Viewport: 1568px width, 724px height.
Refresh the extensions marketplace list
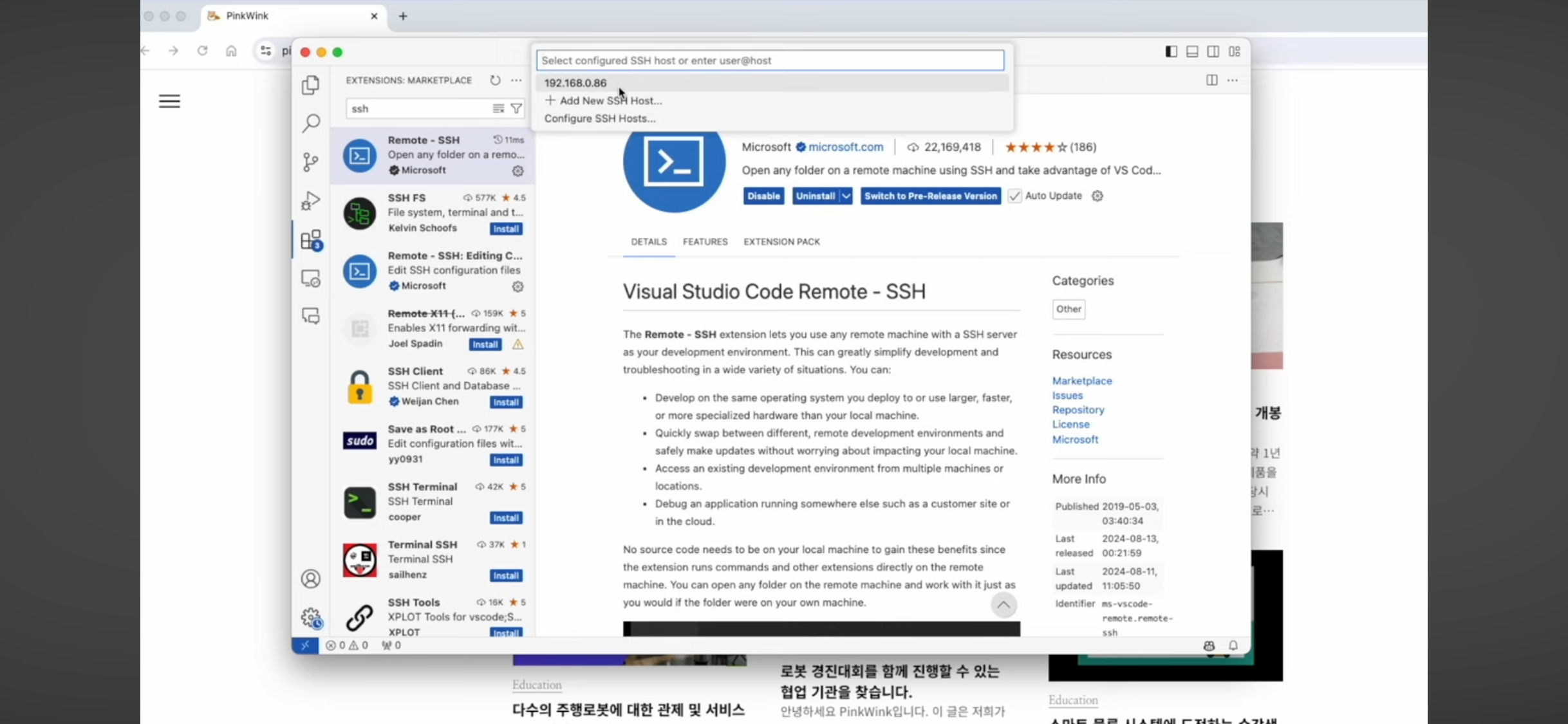click(495, 80)
